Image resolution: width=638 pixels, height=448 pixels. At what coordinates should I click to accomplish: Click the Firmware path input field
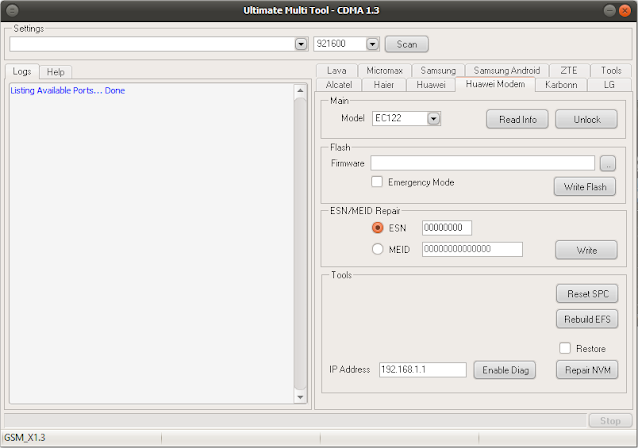(x=482, y=163)
